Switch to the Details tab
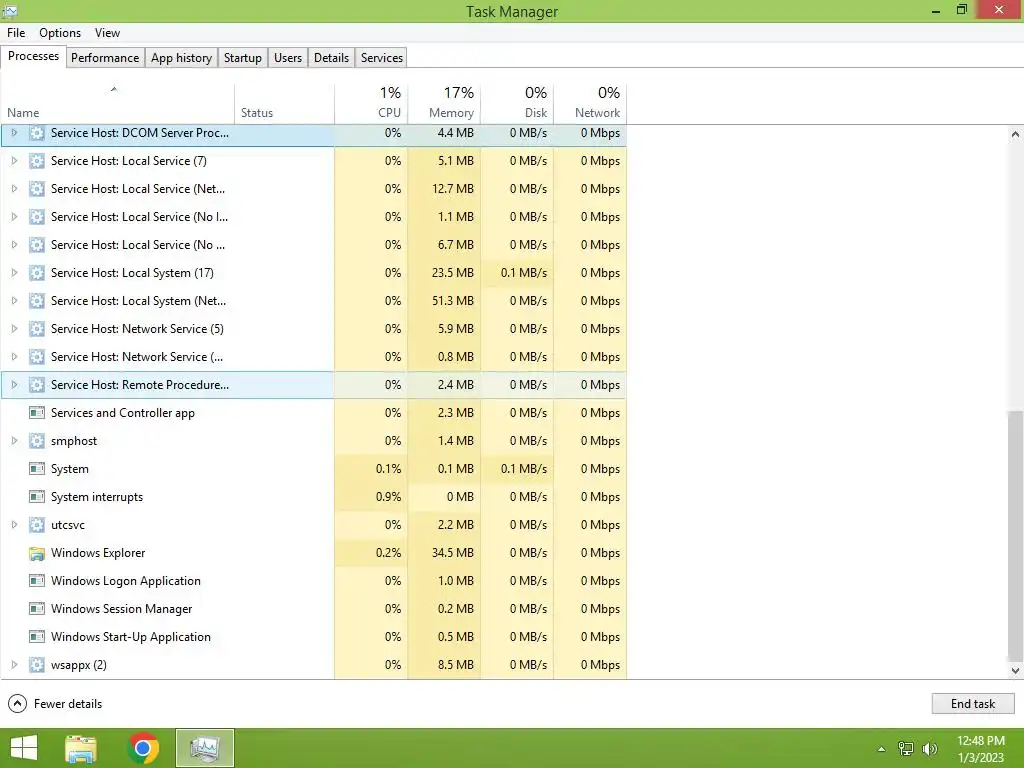 point(331,57)
